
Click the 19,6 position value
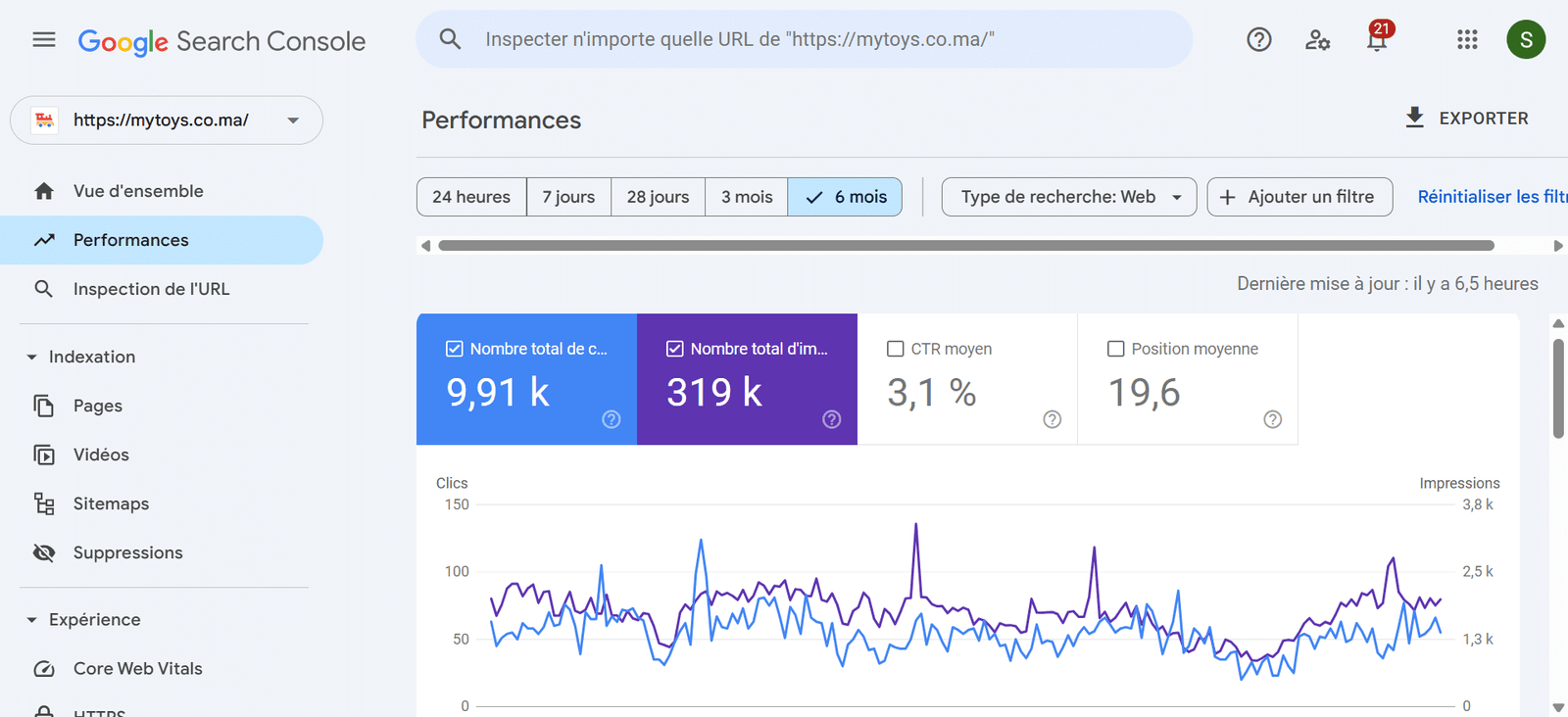point(1144,394)
